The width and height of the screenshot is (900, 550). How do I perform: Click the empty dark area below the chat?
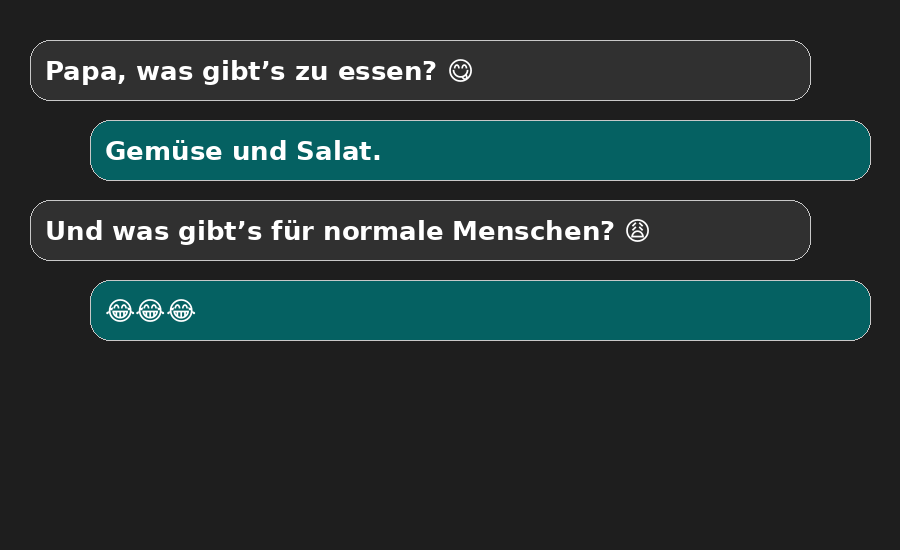point(450,450)
